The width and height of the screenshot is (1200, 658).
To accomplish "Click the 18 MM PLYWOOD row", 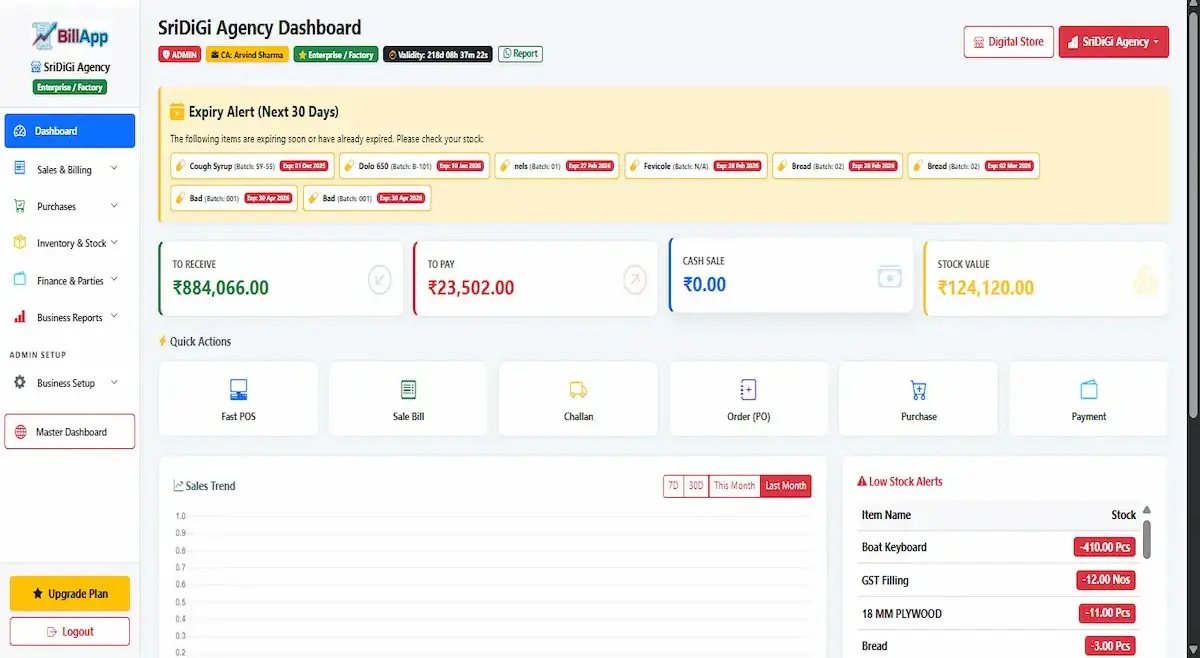I will point(998,613).
